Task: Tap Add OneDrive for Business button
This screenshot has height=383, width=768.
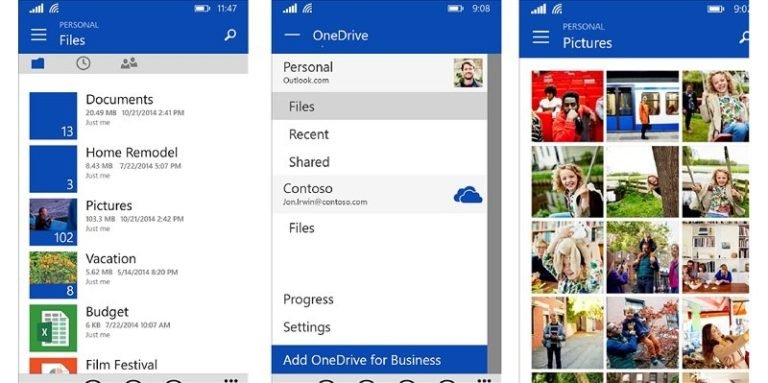Action: coord(380,360)
